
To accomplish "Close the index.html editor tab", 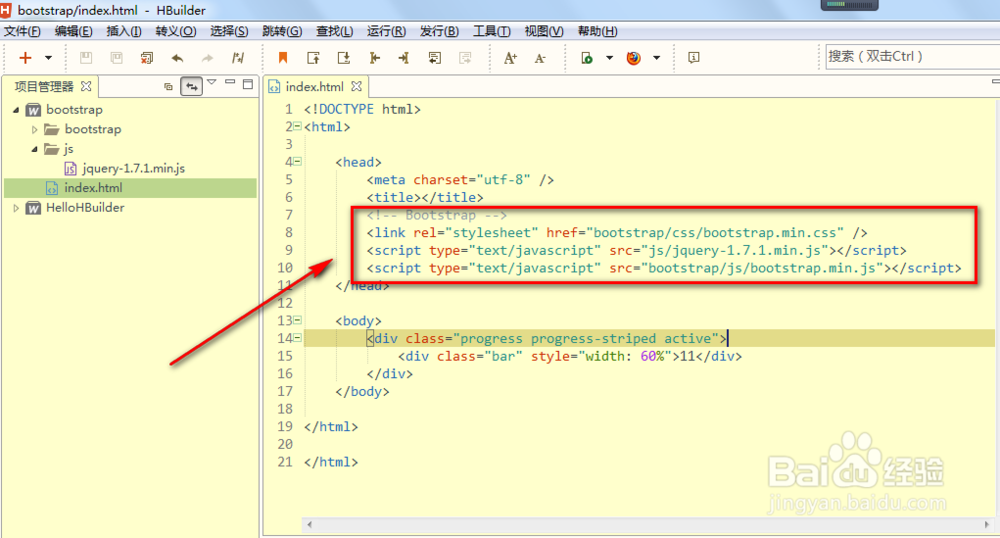I will tap(357, 86).
